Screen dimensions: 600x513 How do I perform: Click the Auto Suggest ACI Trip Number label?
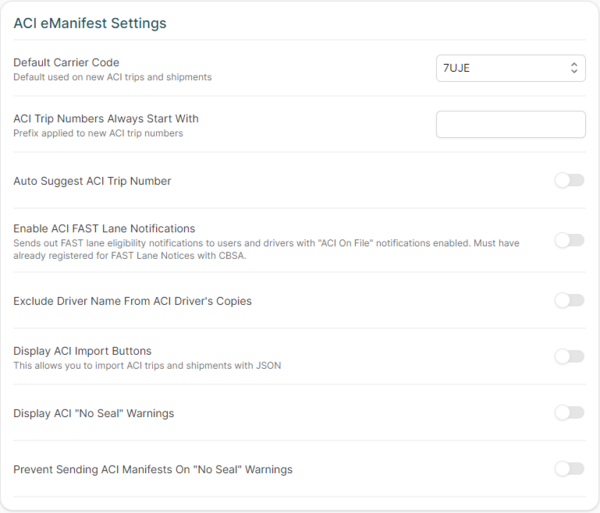click(92, 181)
